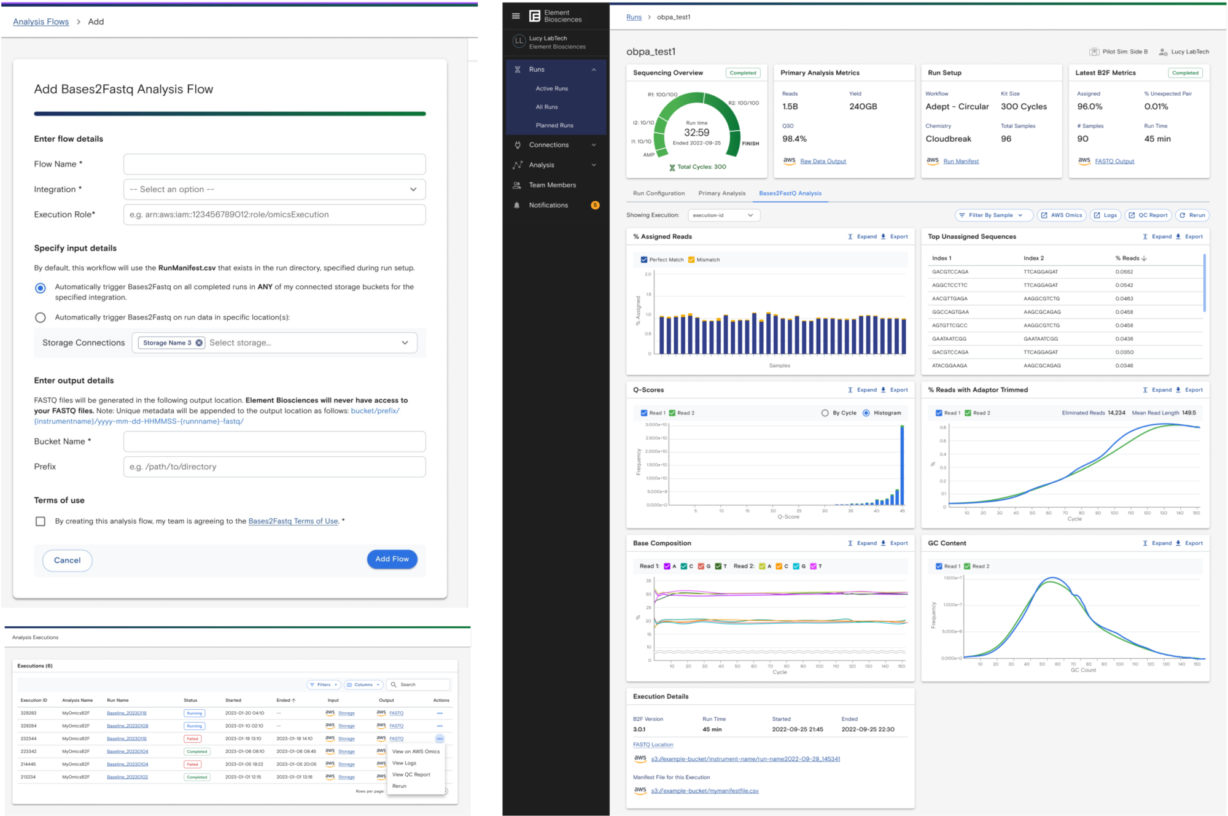Click Expand icon on GC Content panel
The image size is (1228, 816).
click(1145, 543)
